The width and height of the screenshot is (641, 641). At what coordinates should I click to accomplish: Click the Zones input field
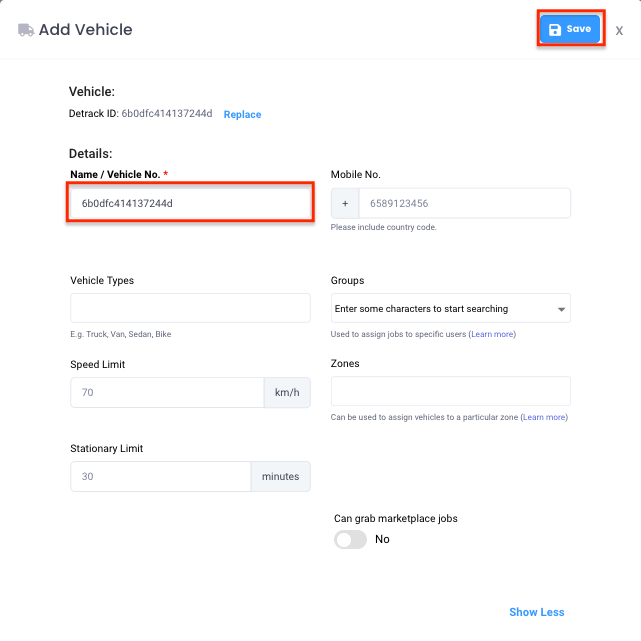(450, 391)
